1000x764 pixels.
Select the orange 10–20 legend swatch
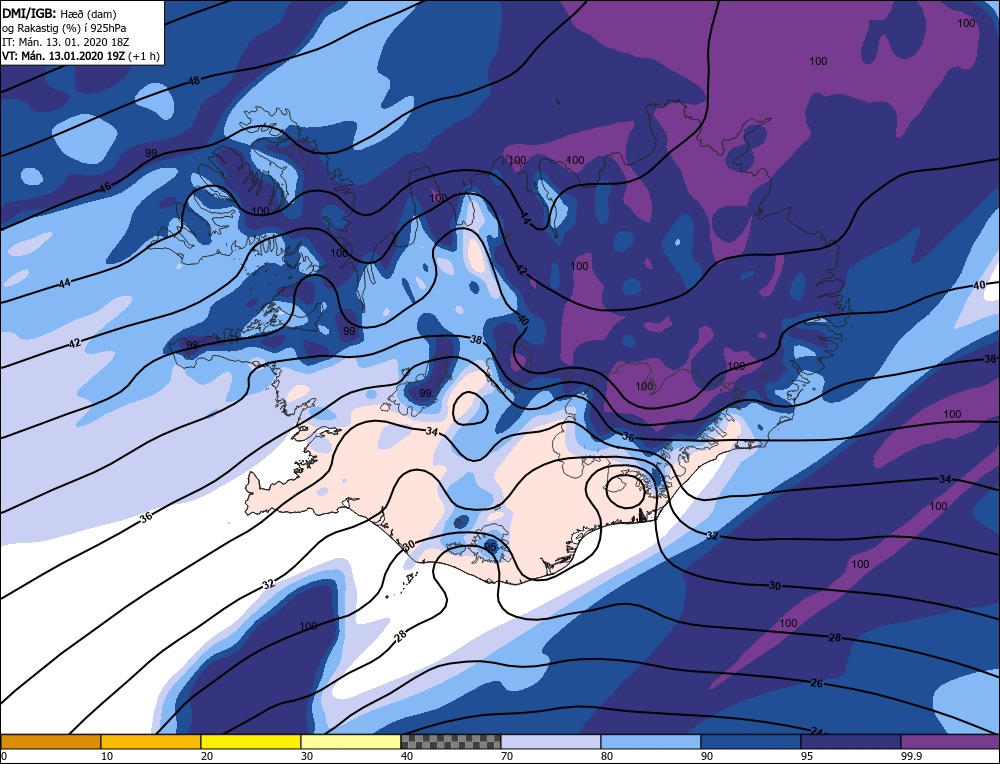click(x=151, y=741)
